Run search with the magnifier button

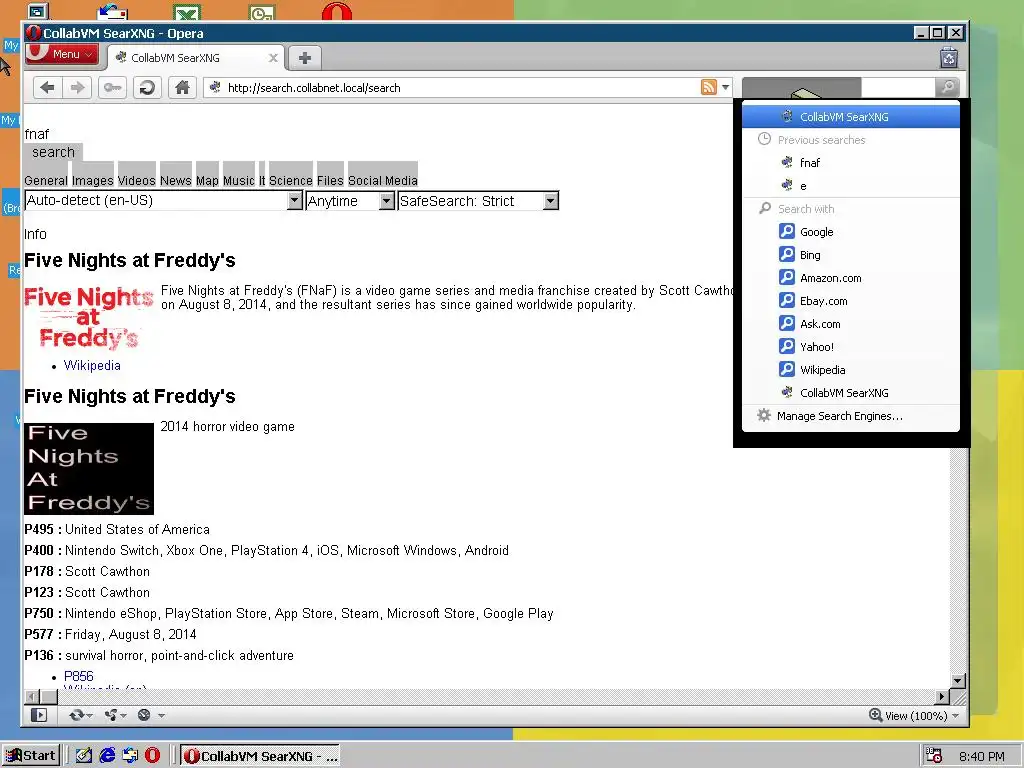coord(947,87)
